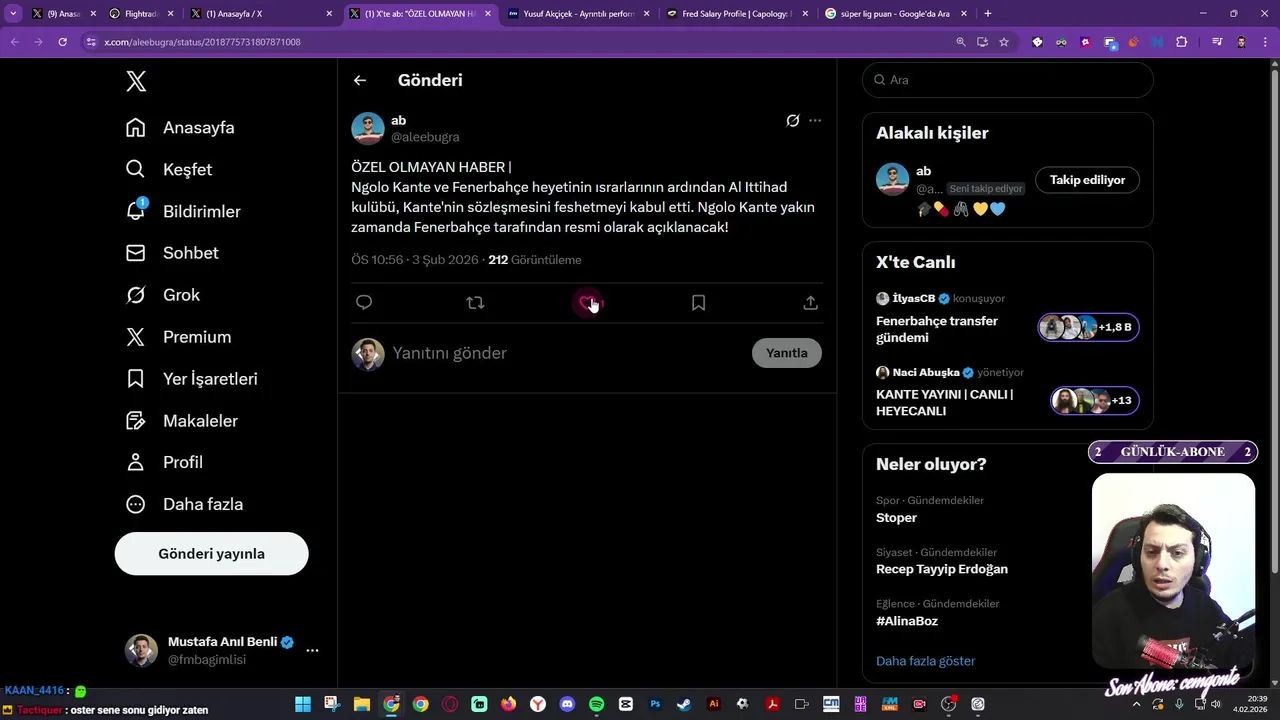Open Discord from the taskbar
Screen dimensions: 1280x720
coord(567,704)
